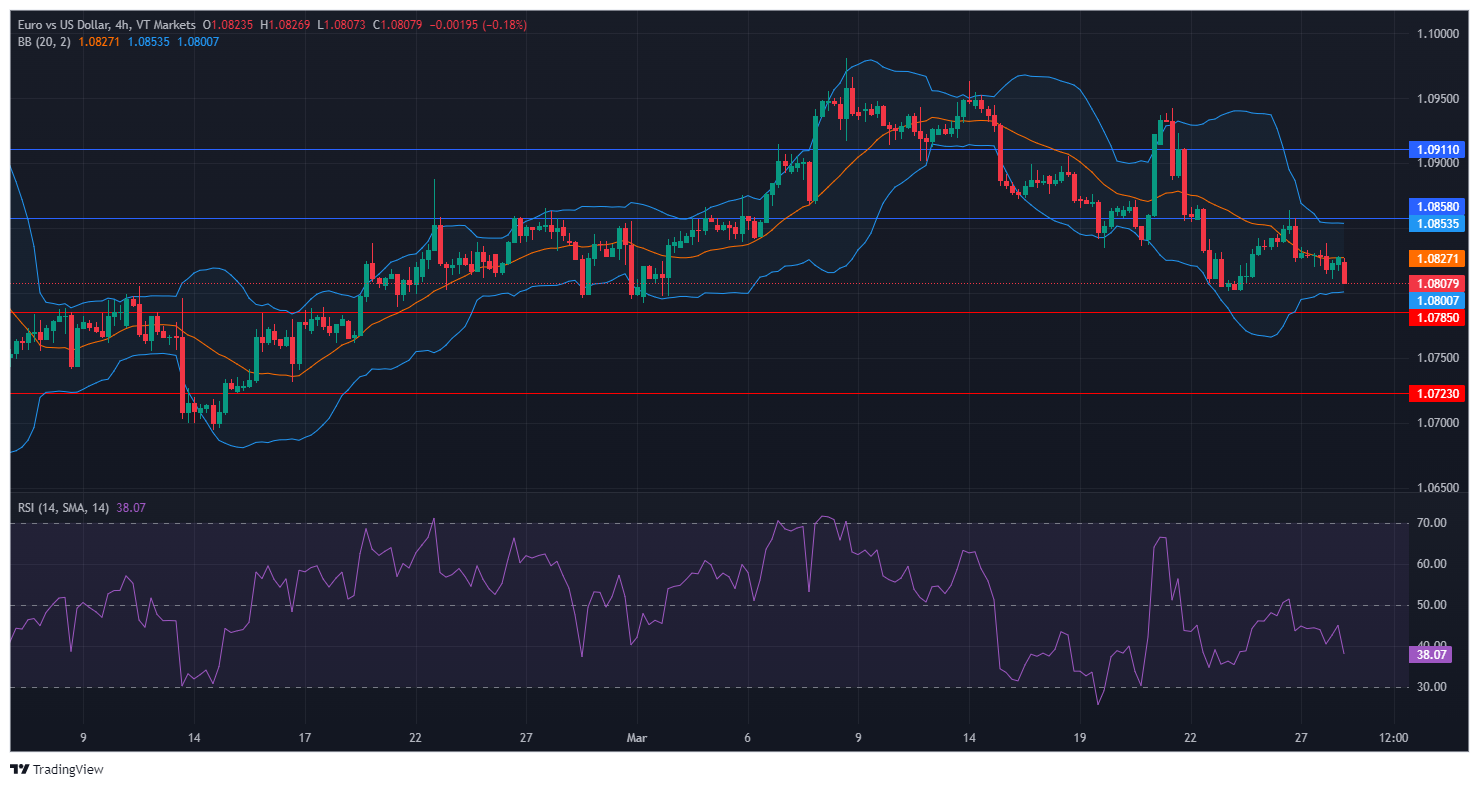Click the 70.00 RSI scale label
1479x787 pixels.
click(1432, 523)
